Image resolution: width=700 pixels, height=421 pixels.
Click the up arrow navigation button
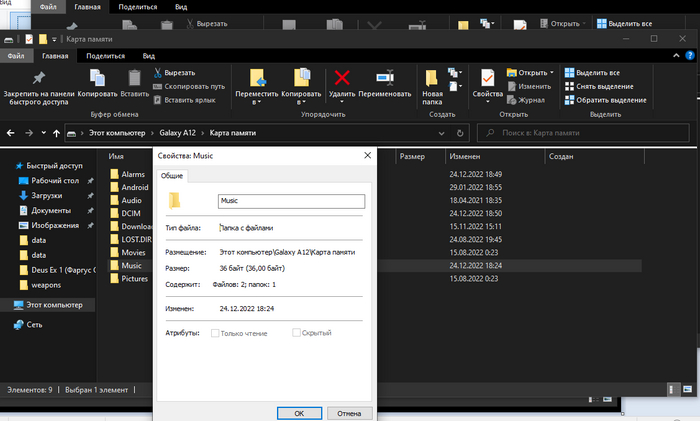coord(54,133)
